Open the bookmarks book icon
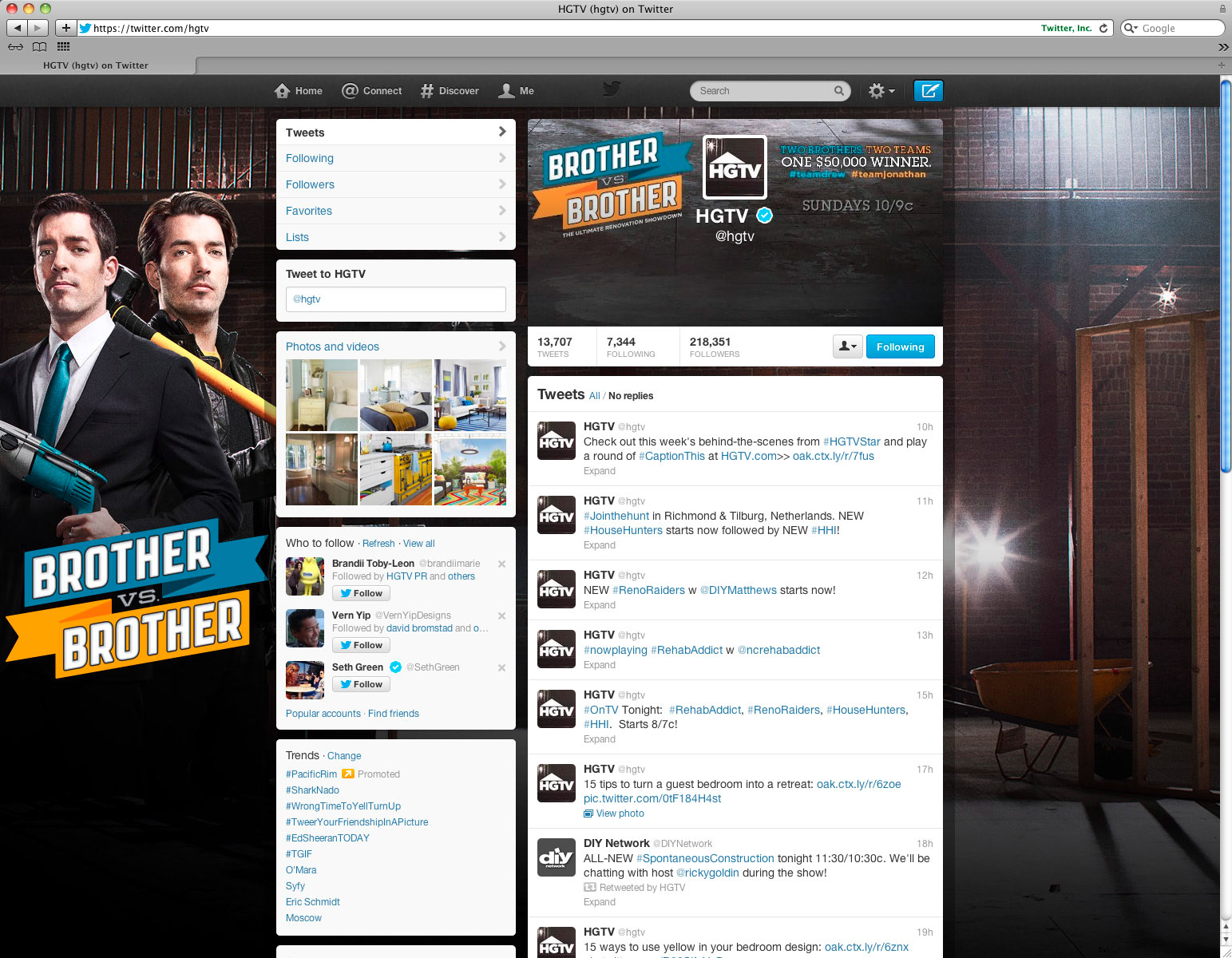The width and height of the screenshot is (1232, 958). coord(39,46)
